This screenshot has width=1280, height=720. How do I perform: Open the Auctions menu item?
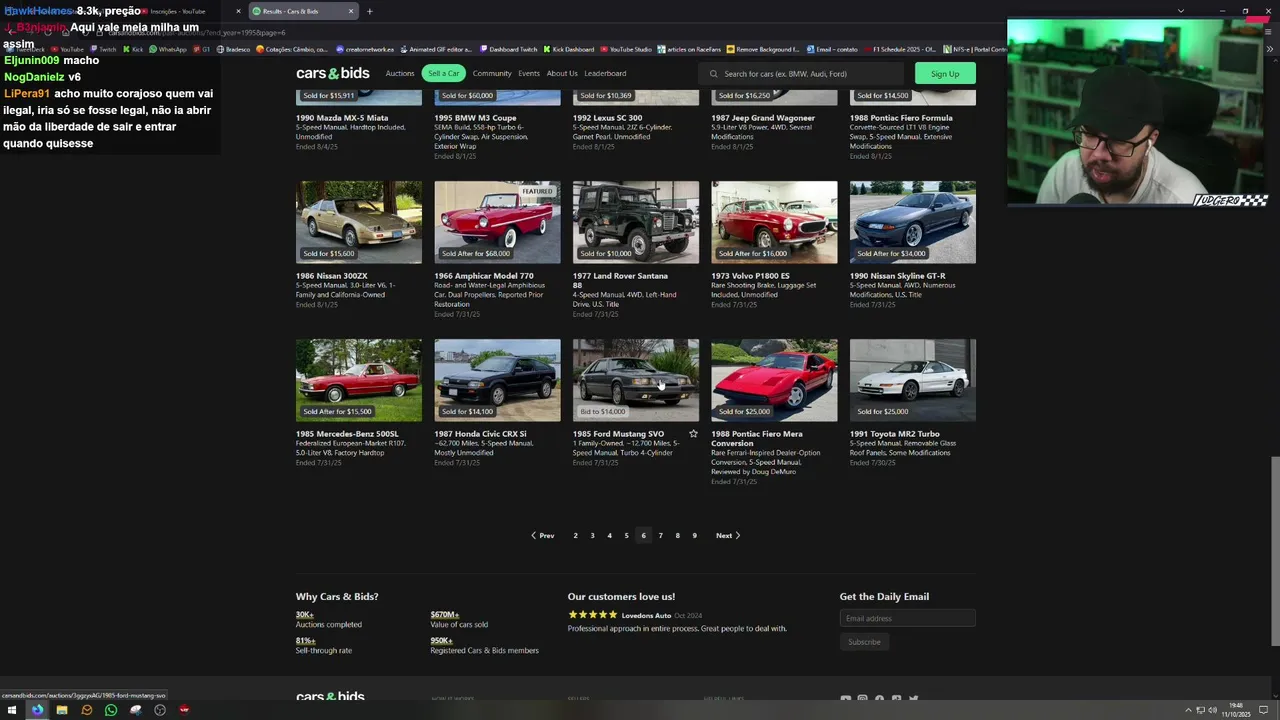tap(400, 74)
